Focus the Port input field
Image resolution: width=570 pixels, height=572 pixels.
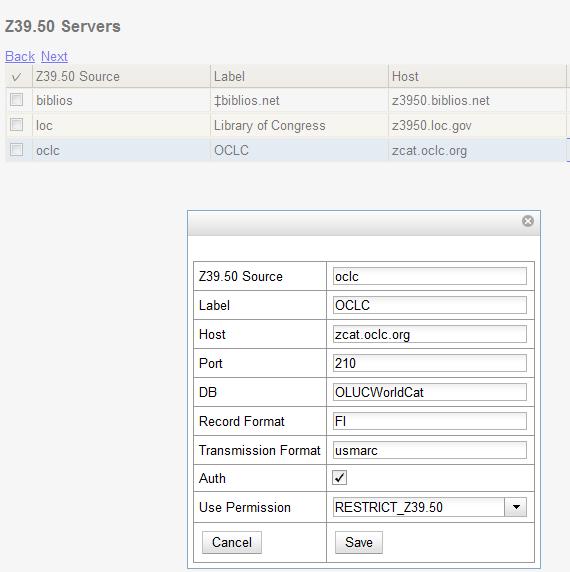(x=430, y=363)
